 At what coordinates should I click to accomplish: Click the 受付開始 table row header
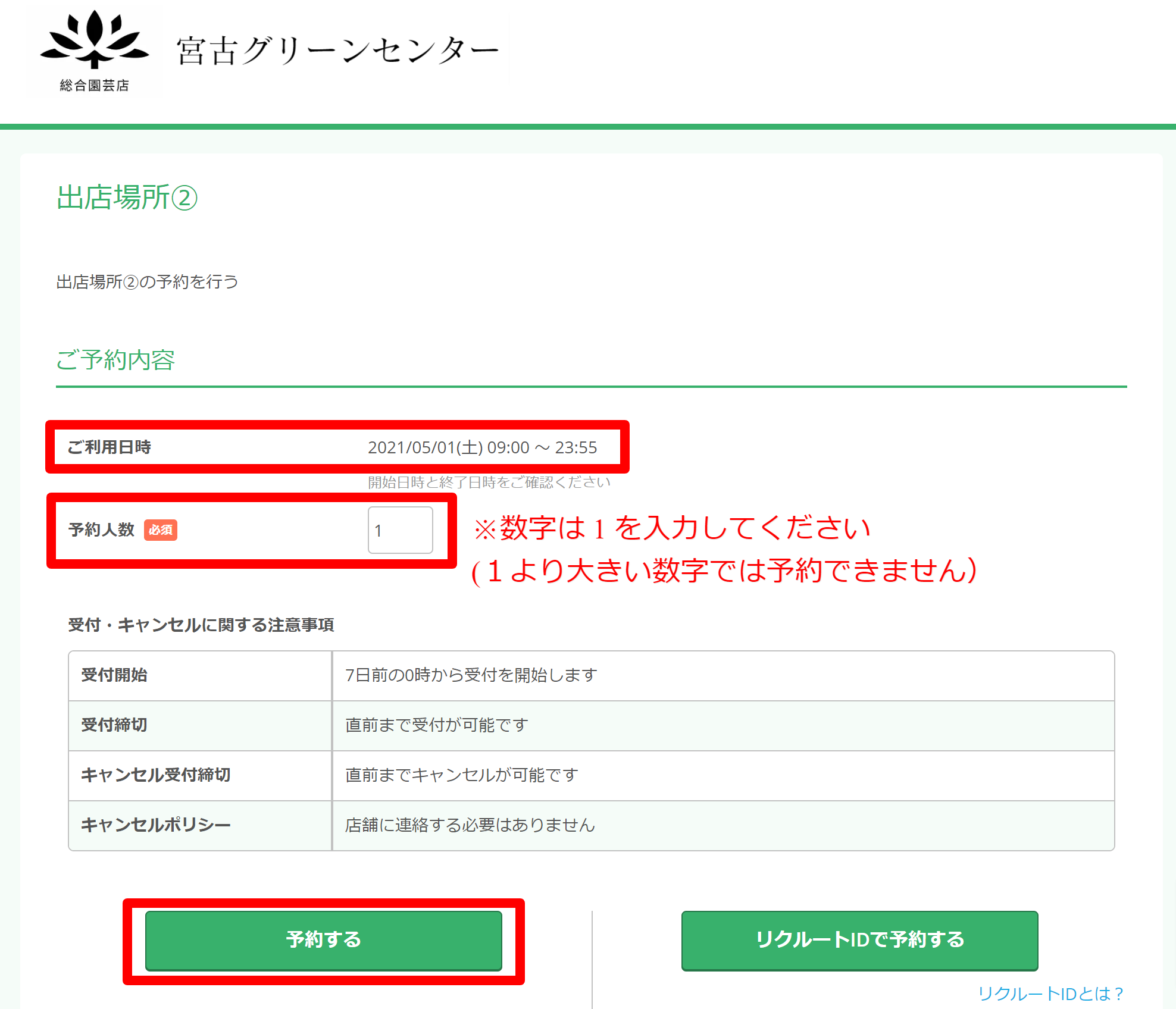pyautogui.click(x=114, y=675)
